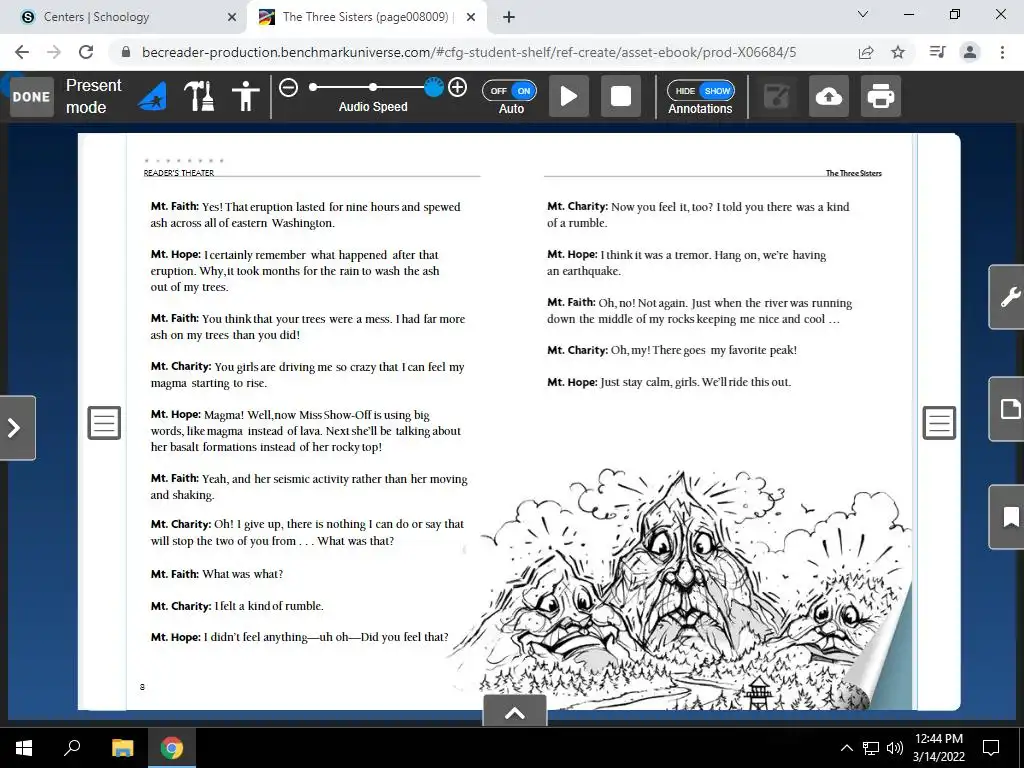This screenshot has height=768, width=1024.
Task: Toggle the Annotations HIDE/SHOW switch
Action: [701, 91]
